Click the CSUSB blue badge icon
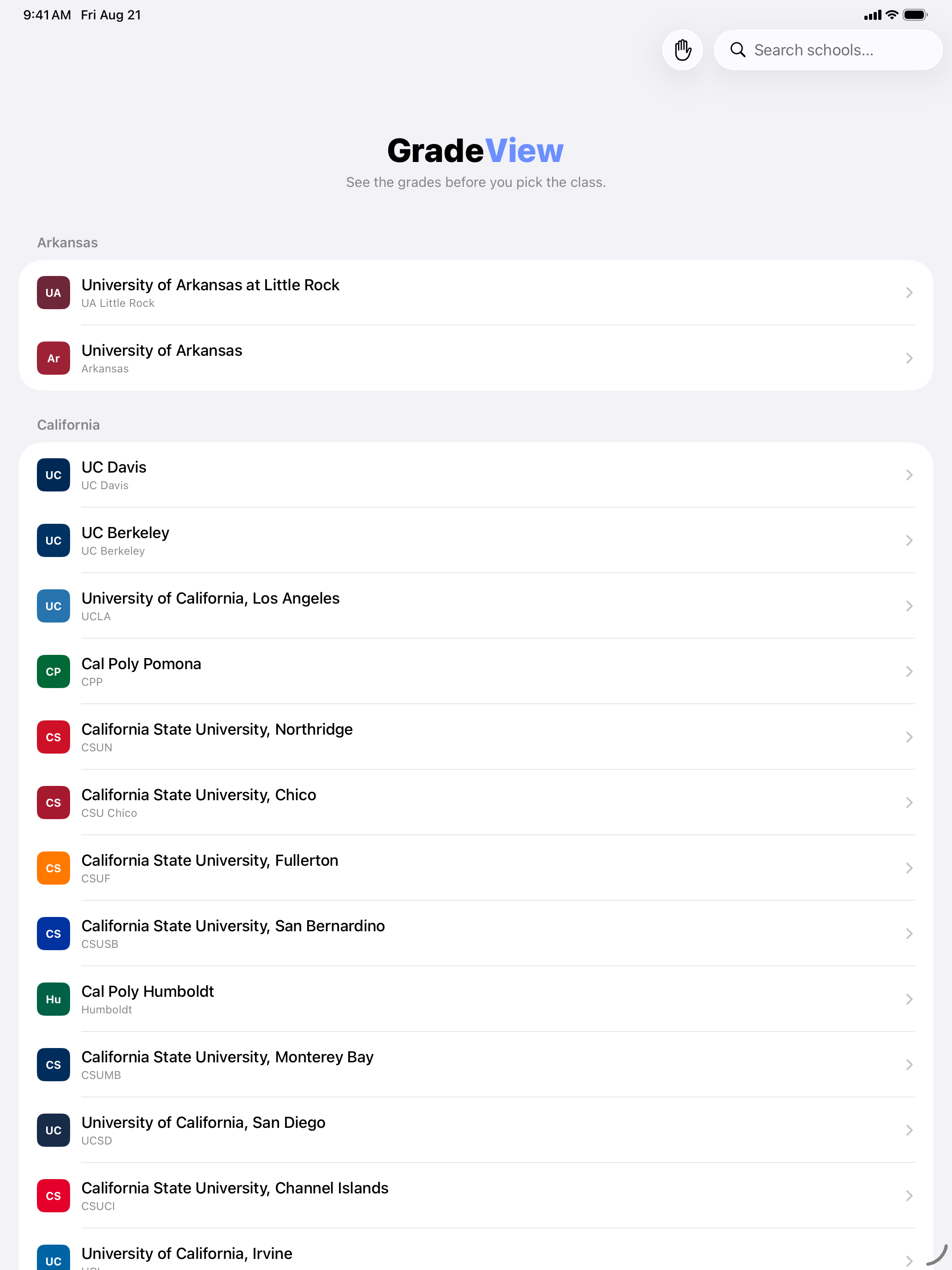Image resolution: width=952 pixels, height=1270 pixels. [x=54, y=934]
